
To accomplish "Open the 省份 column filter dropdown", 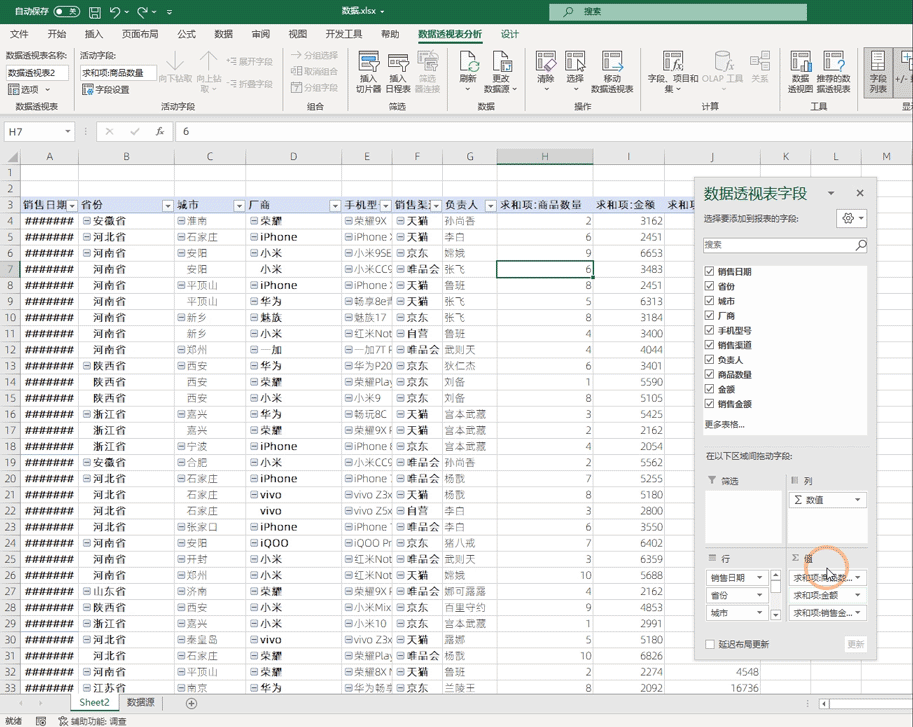I will 167,205.
